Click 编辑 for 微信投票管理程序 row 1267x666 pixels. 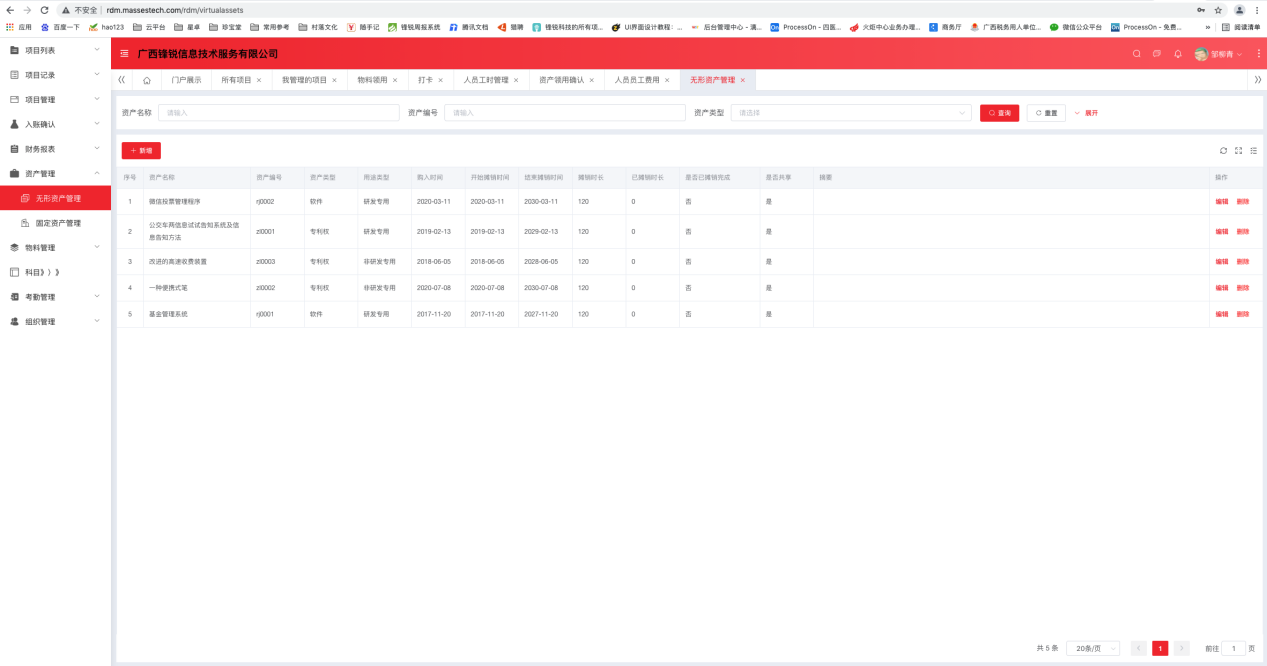tap(1222, 201)
